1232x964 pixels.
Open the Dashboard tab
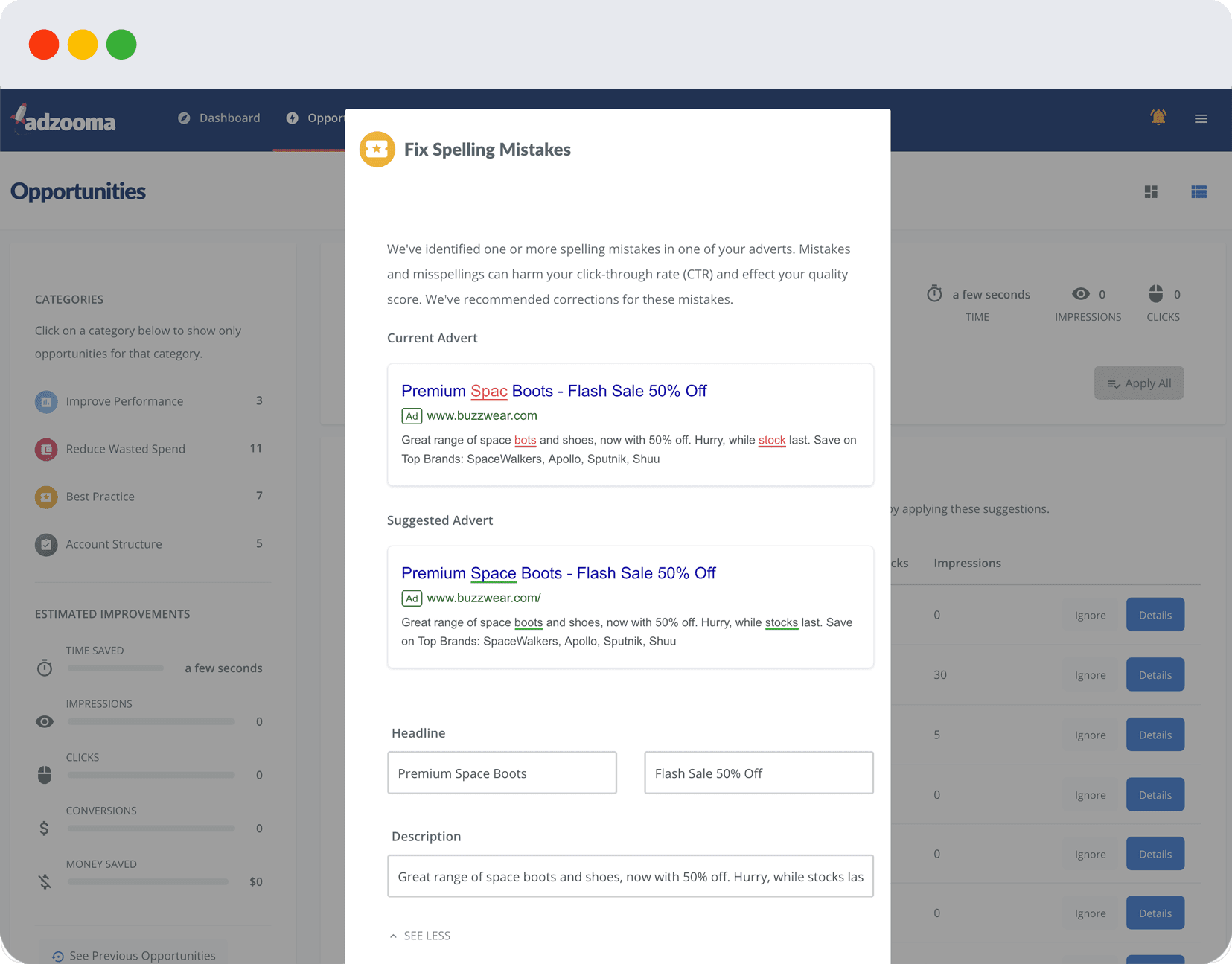click(220, 118)
